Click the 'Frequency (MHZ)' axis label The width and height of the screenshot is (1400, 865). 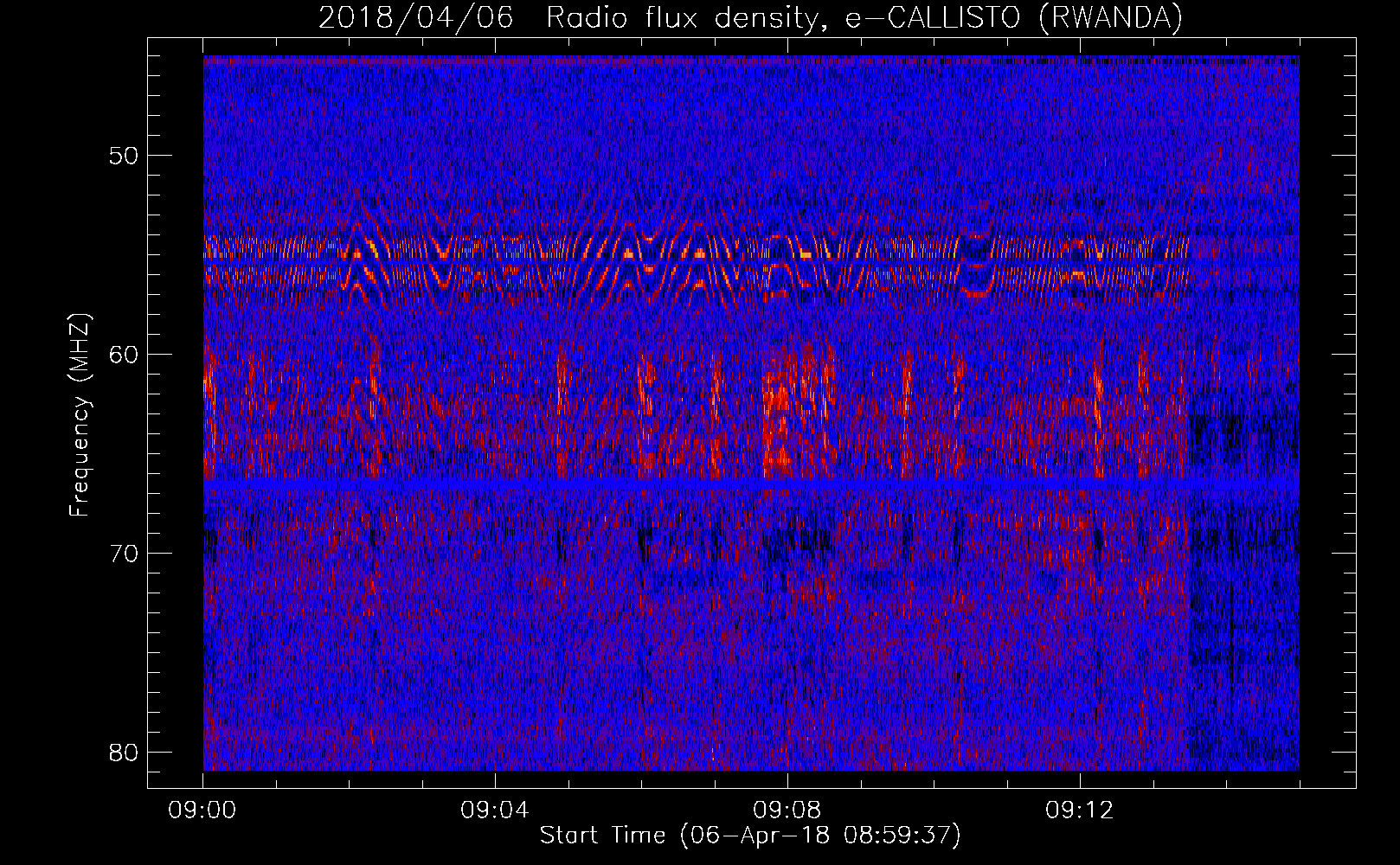click(x=80, y=415)
